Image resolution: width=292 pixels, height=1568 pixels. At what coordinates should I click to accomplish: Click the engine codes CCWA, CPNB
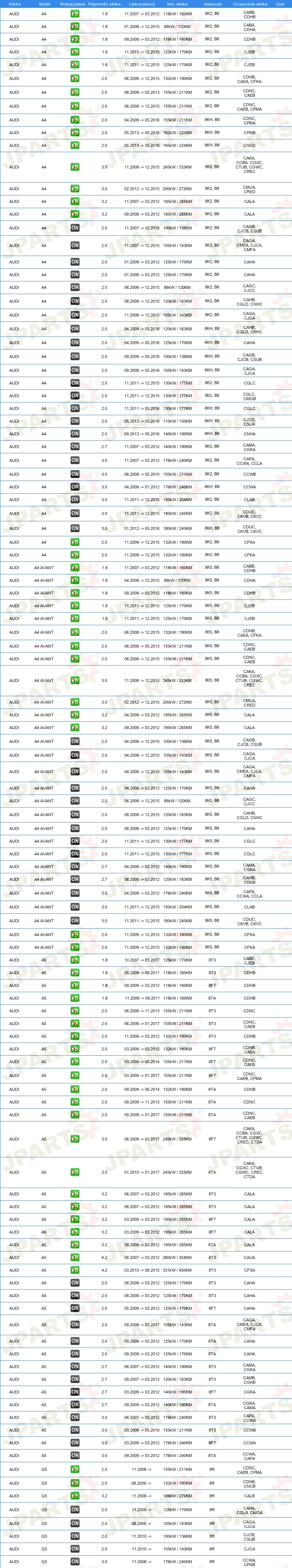click(x=249, y=1562)
